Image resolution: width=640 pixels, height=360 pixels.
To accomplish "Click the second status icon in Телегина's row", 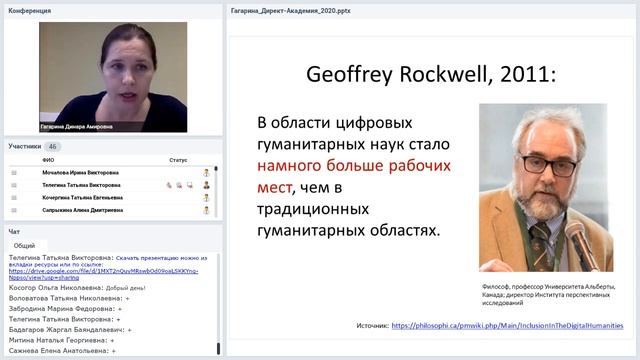I will (x=179, y=185).
